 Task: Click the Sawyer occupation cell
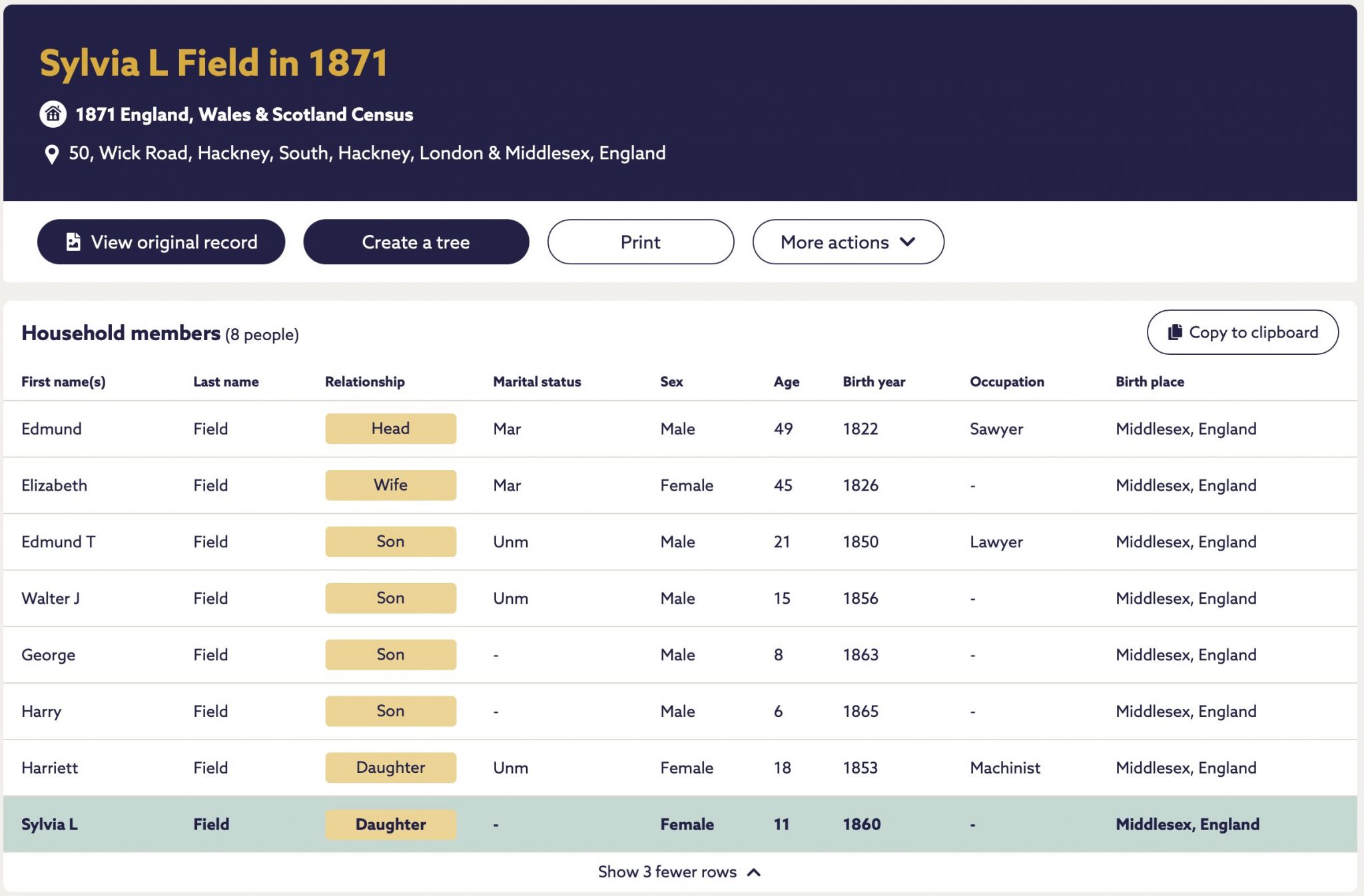point(996,429)
